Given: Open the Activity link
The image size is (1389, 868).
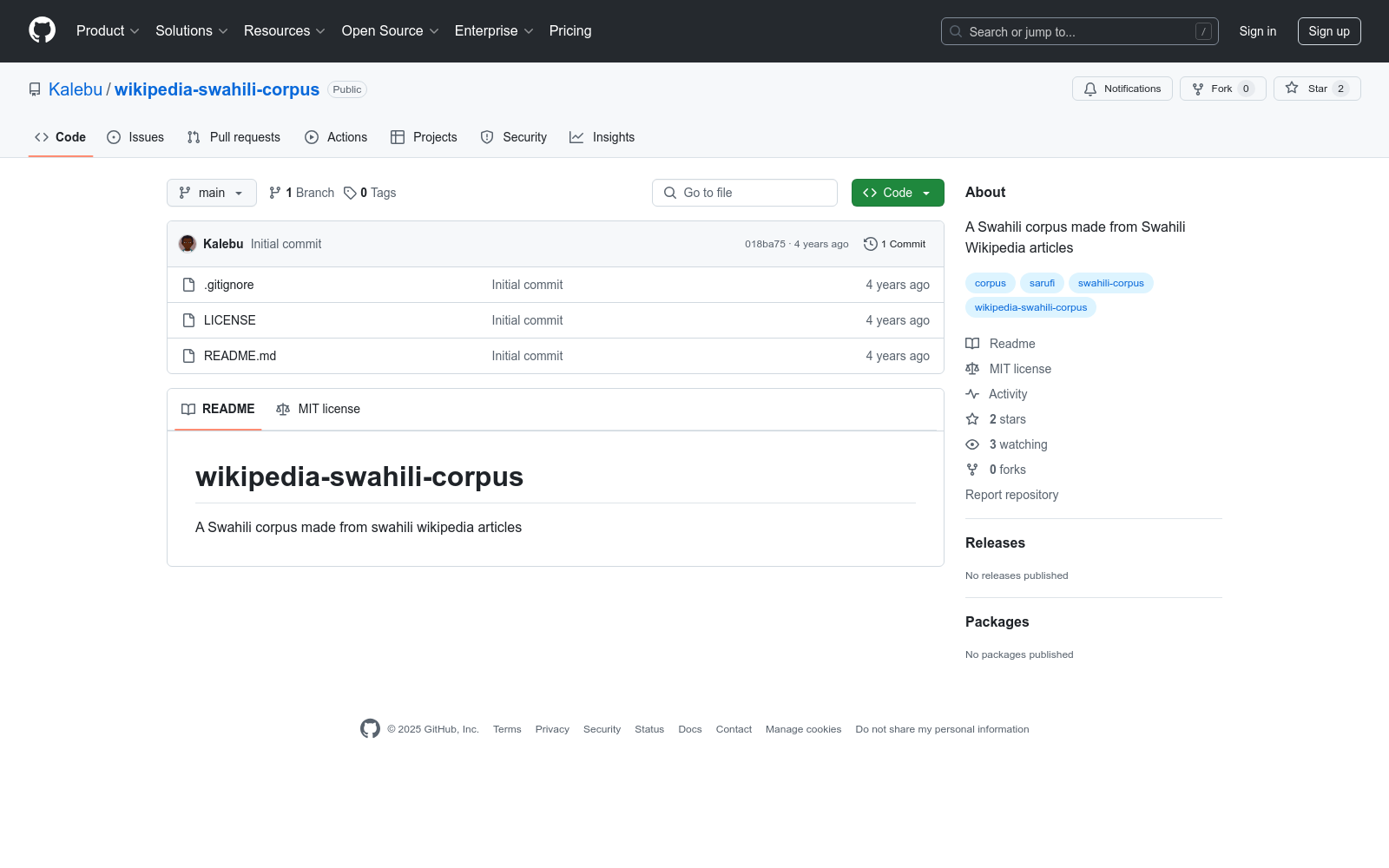Looking at the screenshot, I should click(997, 394).
